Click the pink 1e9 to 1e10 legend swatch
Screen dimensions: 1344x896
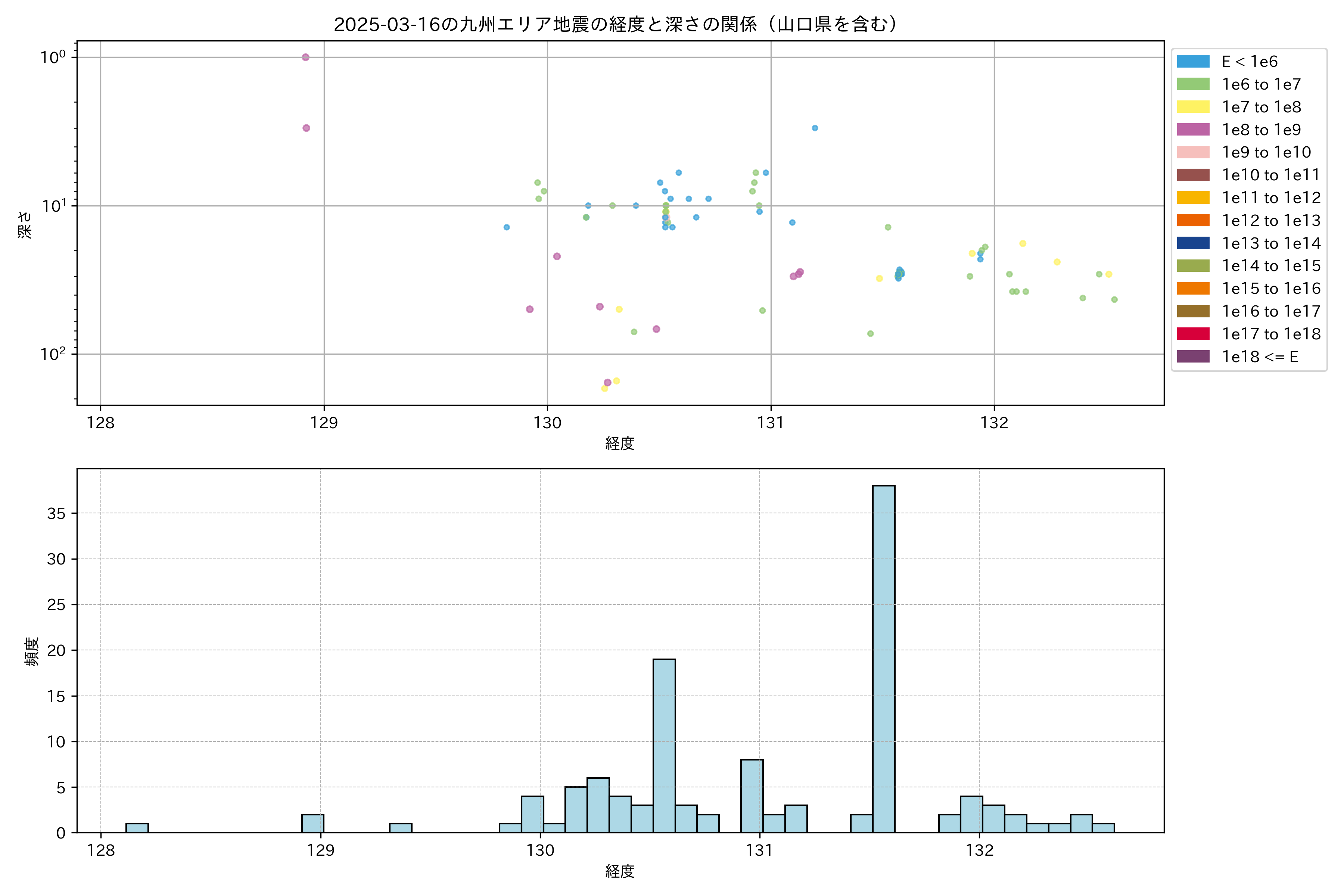pyautogui.click(x=1192, y=152)
